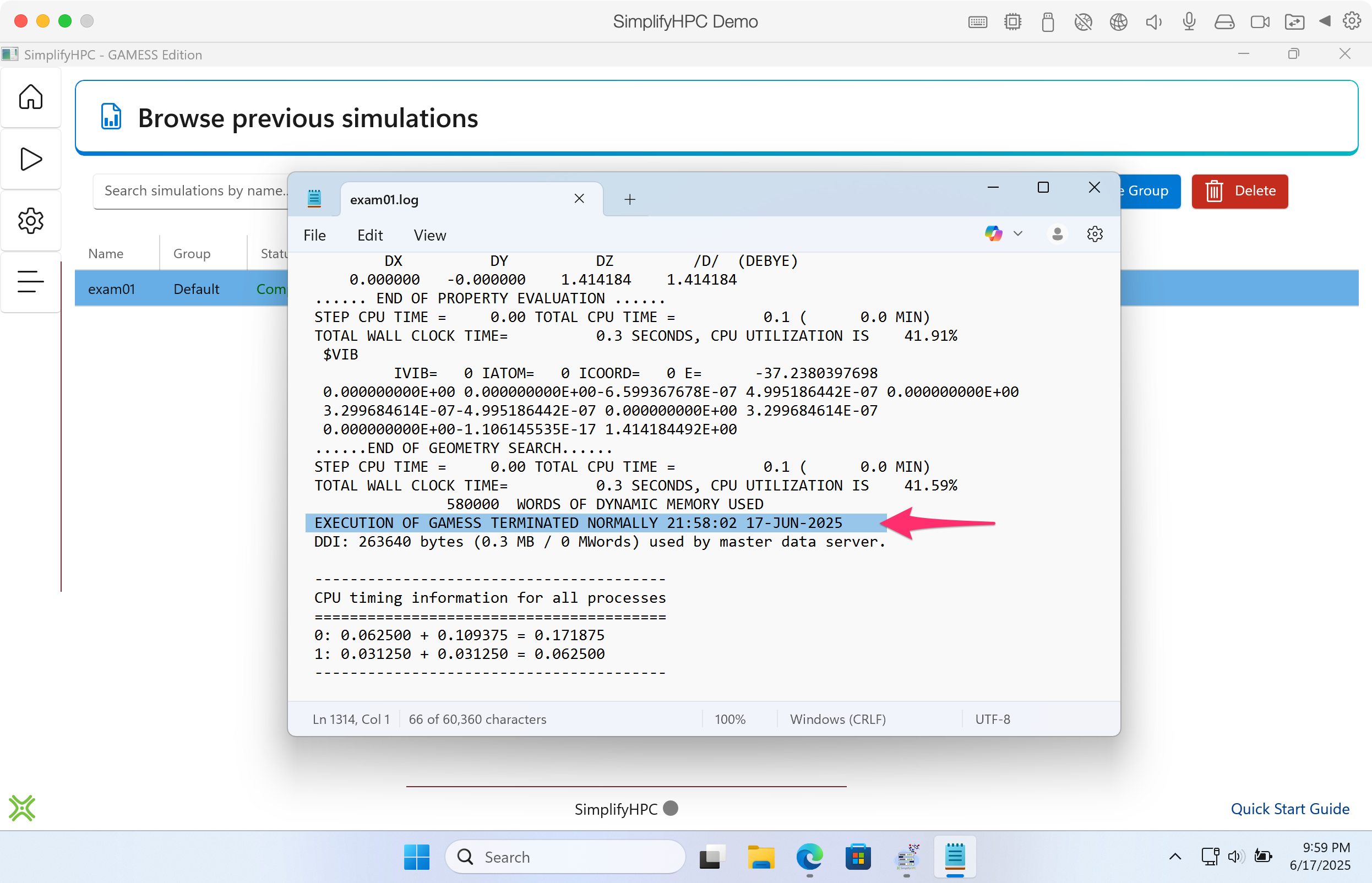The image size is (1372, 883).
Task: Open the File menu in Notepad
Action: click(314, 235)
